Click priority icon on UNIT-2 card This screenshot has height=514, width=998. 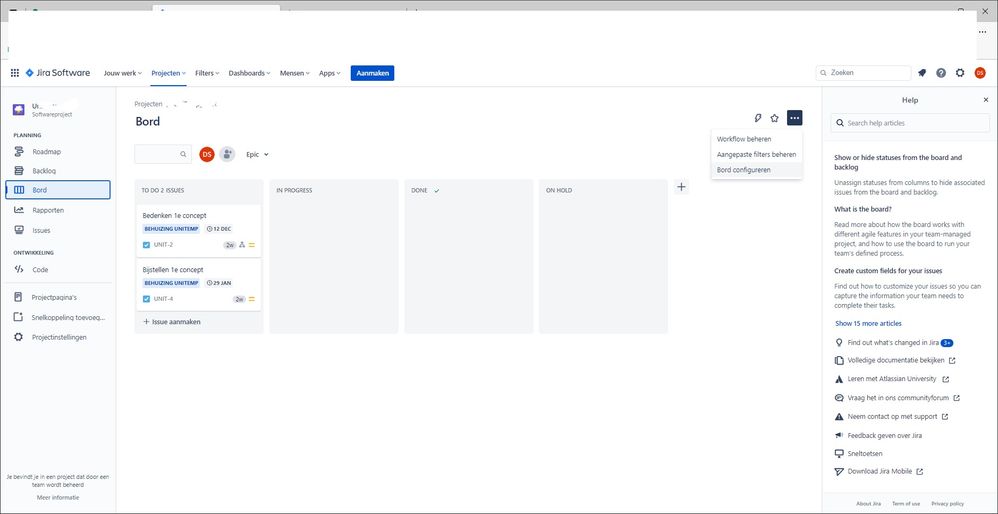(252, 245)
